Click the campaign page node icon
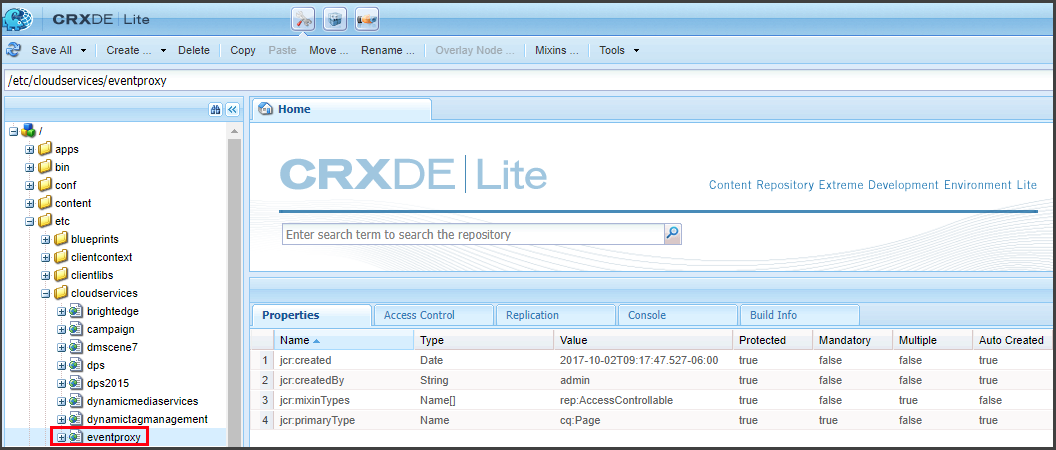The height and width of the screenshot is (450, 1056). 75,329
